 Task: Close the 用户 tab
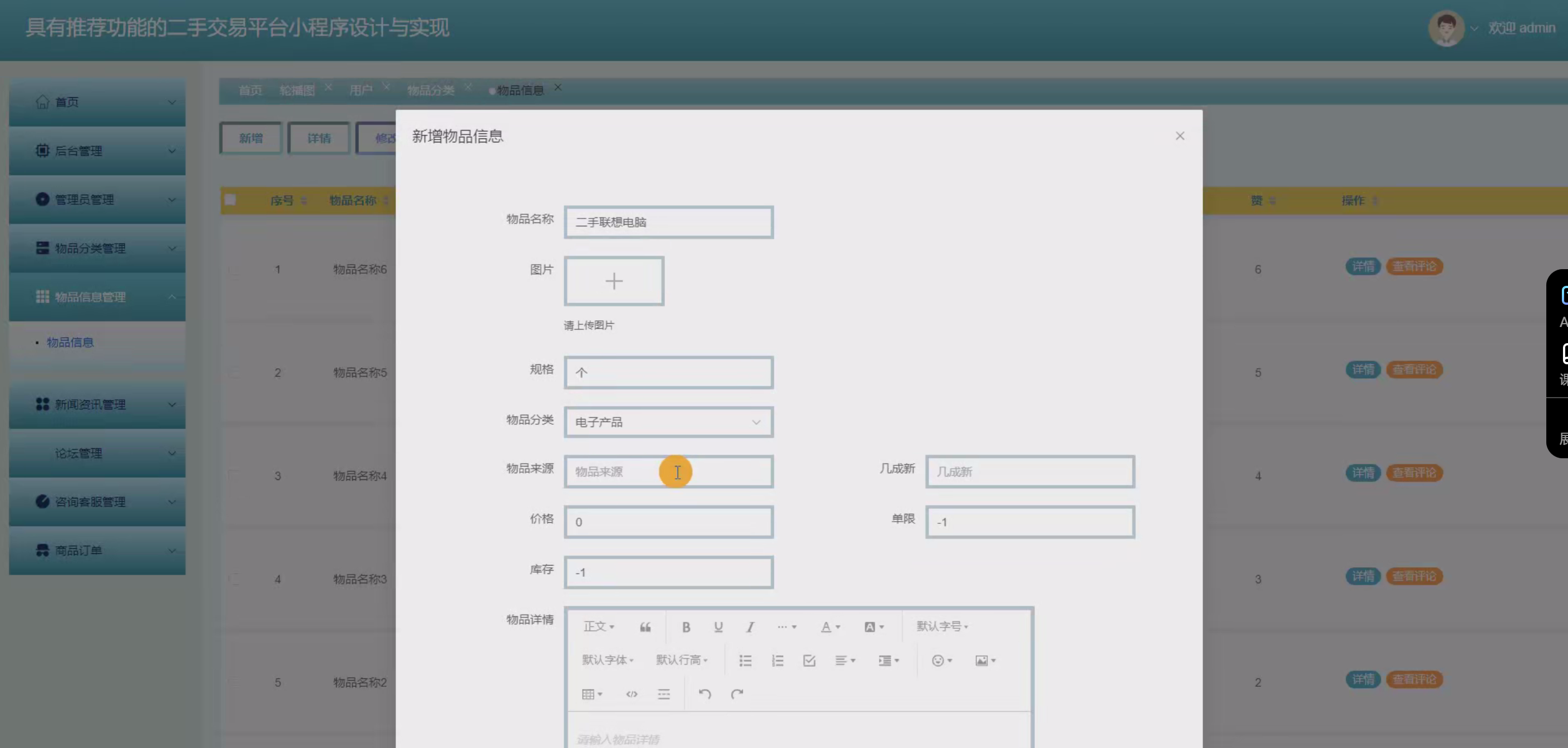pos(386,87)
